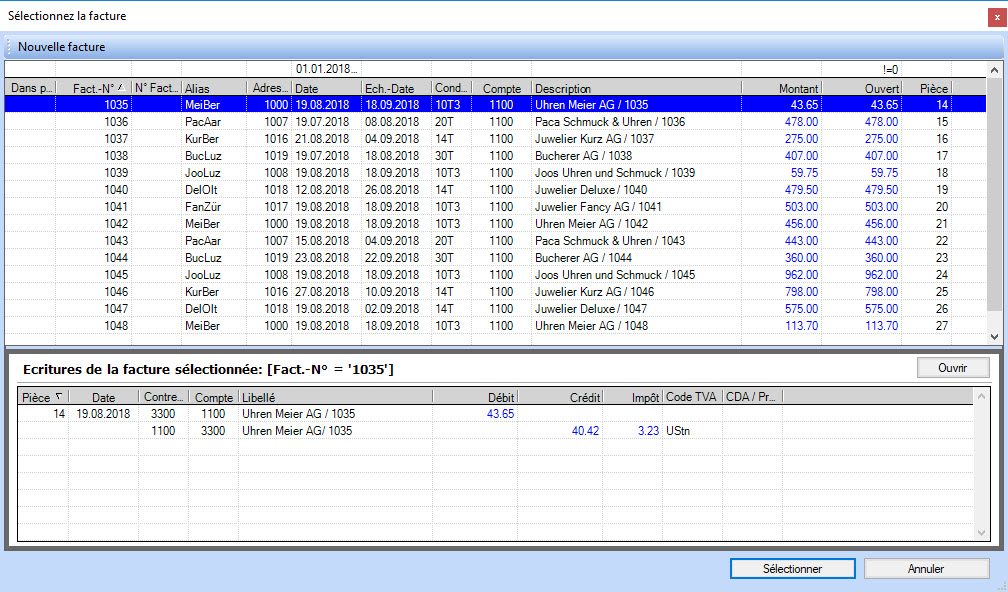Click the Date filter field showing 01.01.2018
Image resolution: width=1008 pixels, height=592 pixels.
pyautogui.click(x=326, y=70)
